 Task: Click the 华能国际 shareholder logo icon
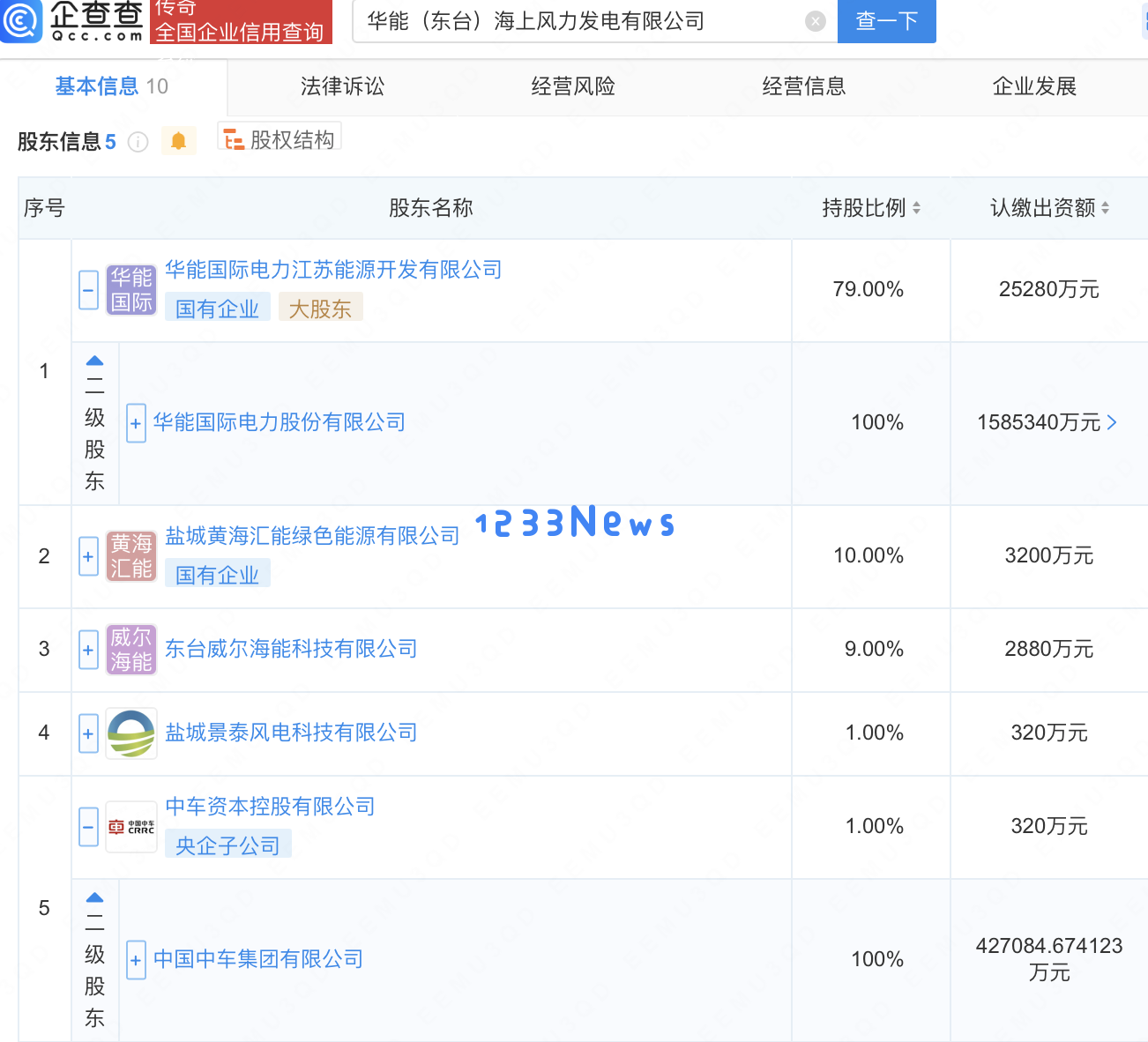coord(131,289)
